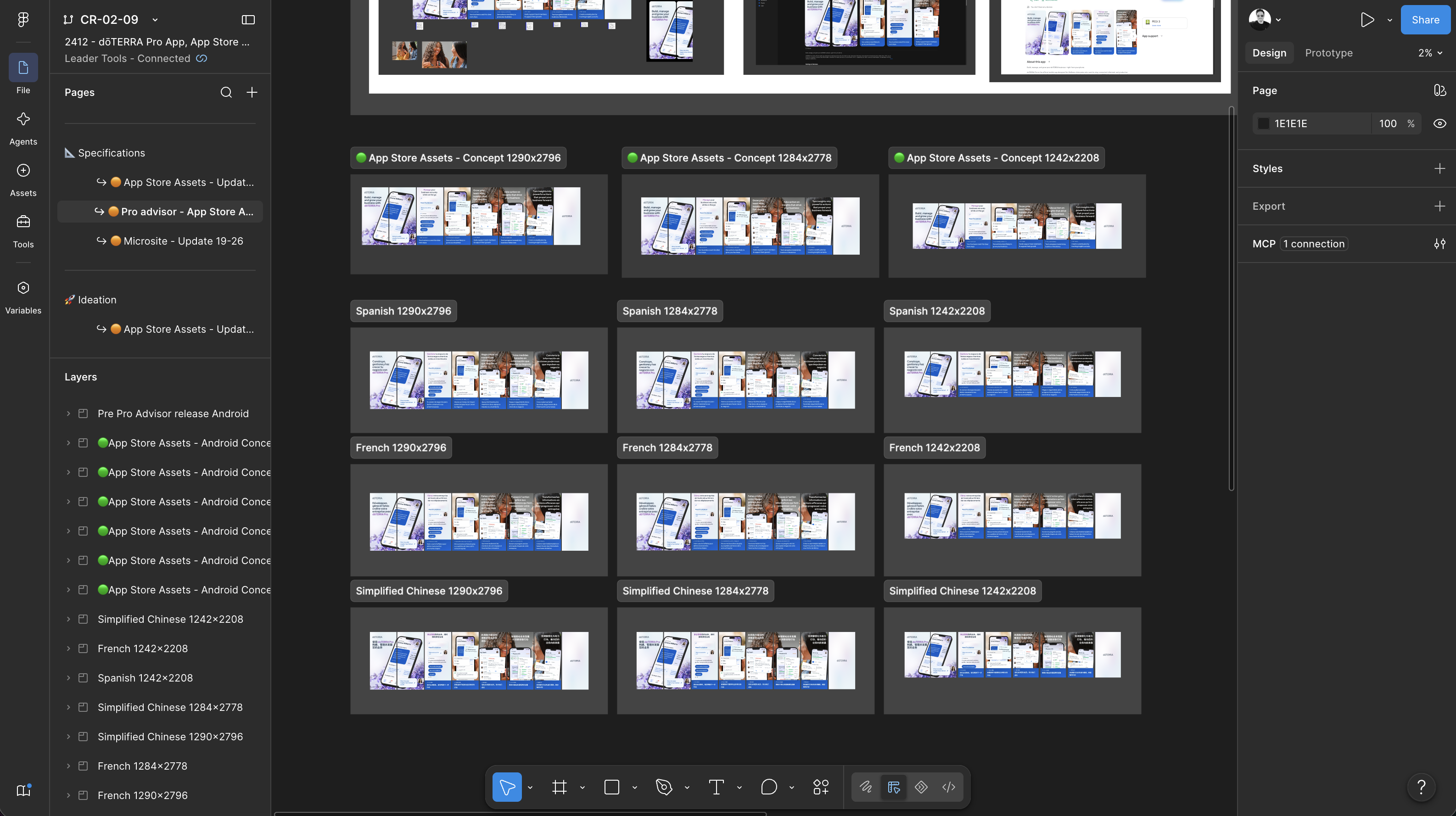Select the Pen tool
Screen dimensions: 1456x816
click(x=664, y=787)
